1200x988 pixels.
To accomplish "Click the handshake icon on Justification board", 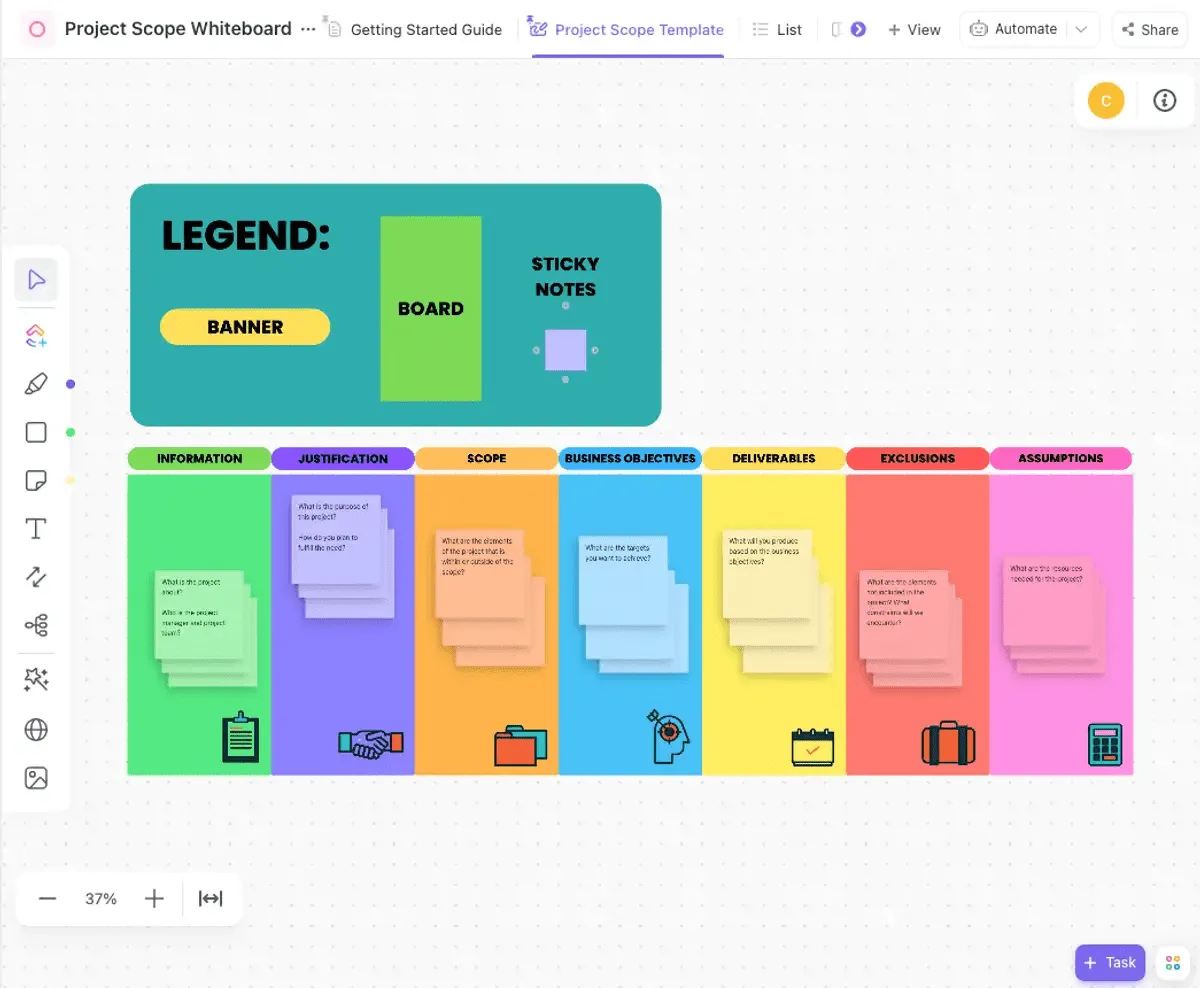I will pos(371,742).
